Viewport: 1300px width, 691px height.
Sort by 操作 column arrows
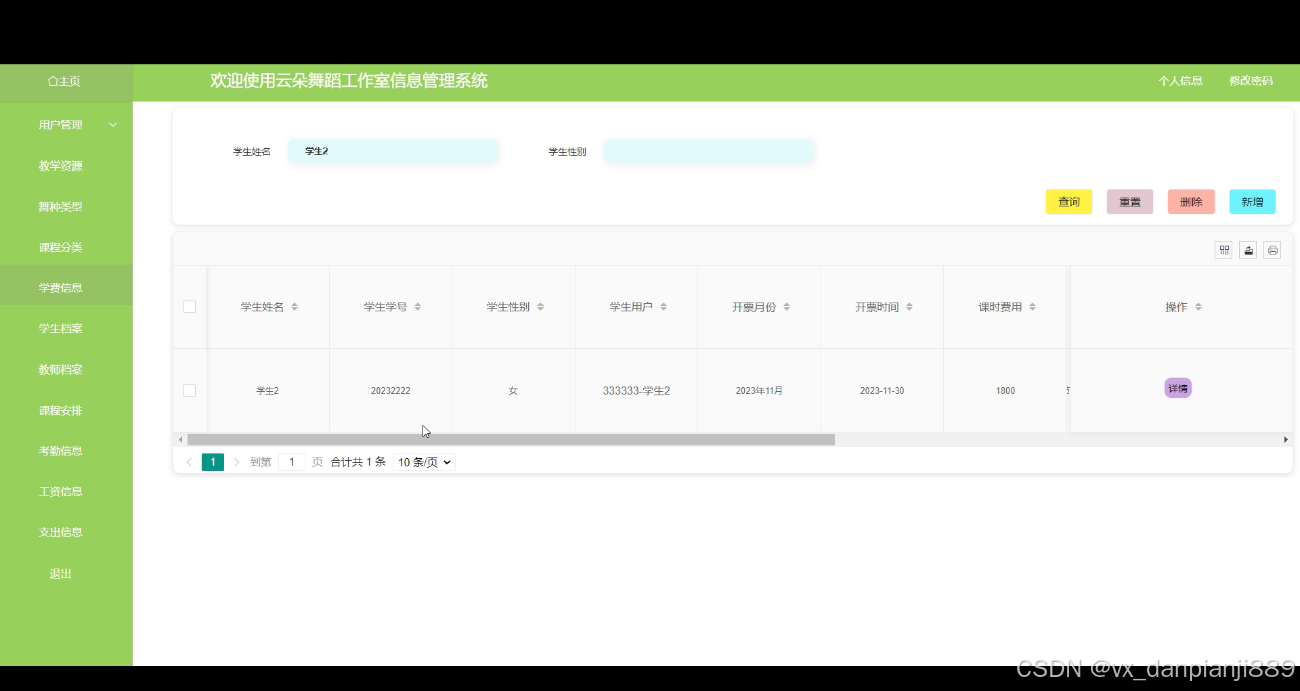coord(1198,307)
